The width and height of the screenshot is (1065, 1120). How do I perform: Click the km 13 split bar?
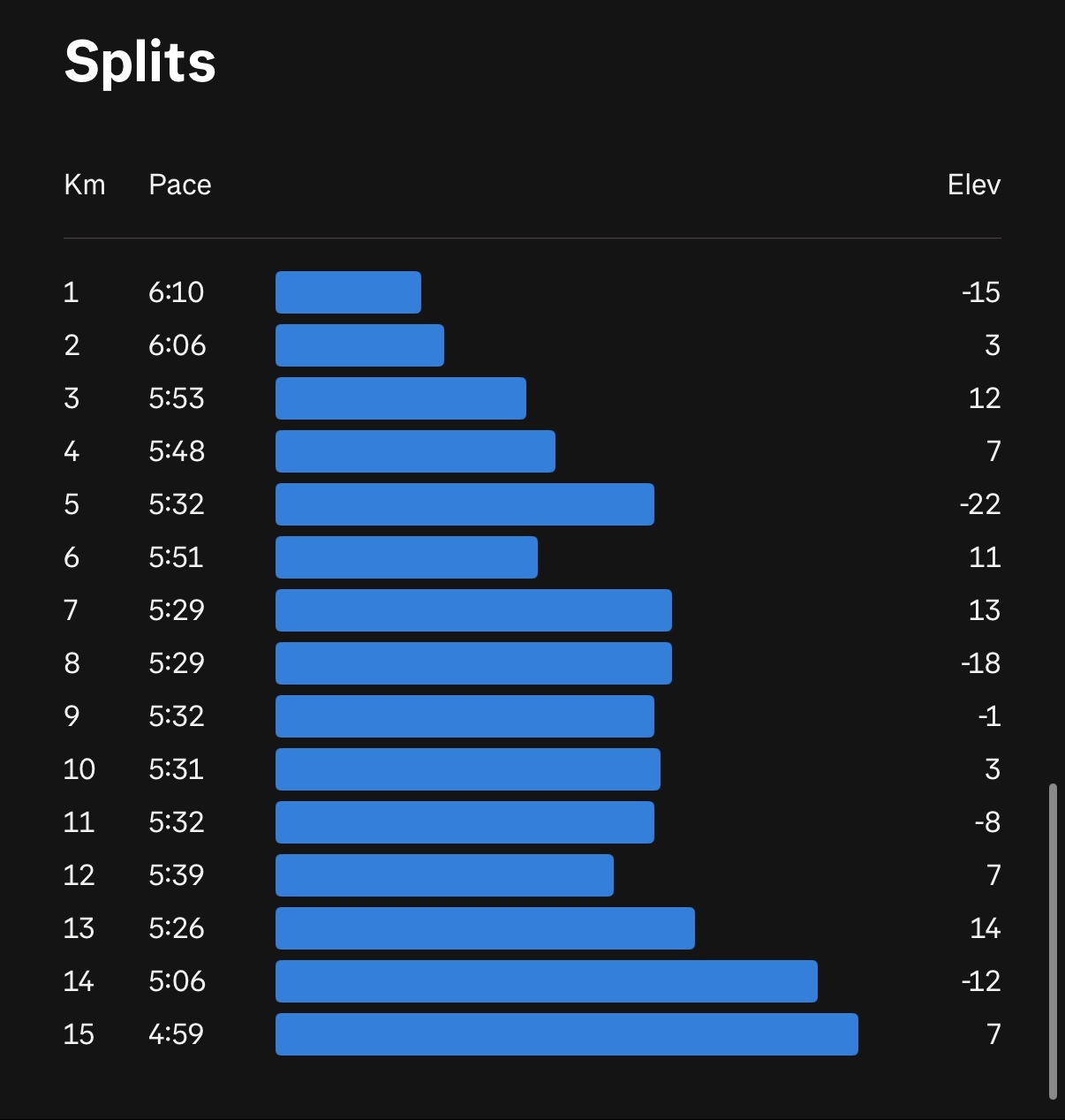485,928
